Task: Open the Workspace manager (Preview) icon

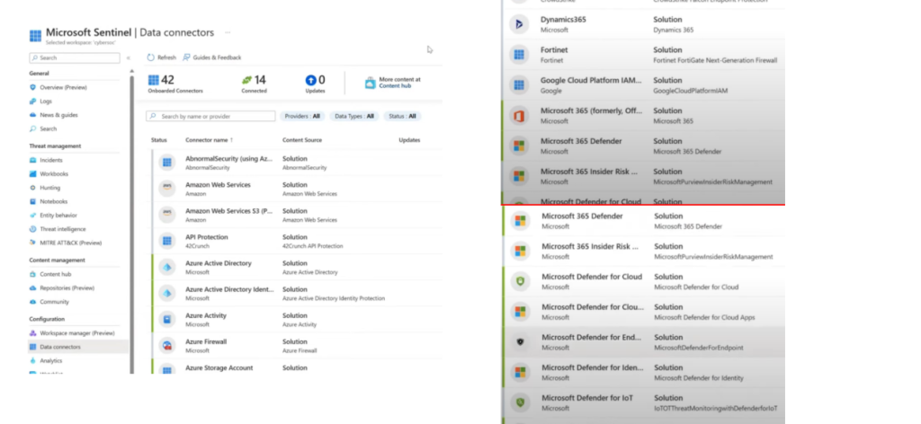Action: click(33, 333)
